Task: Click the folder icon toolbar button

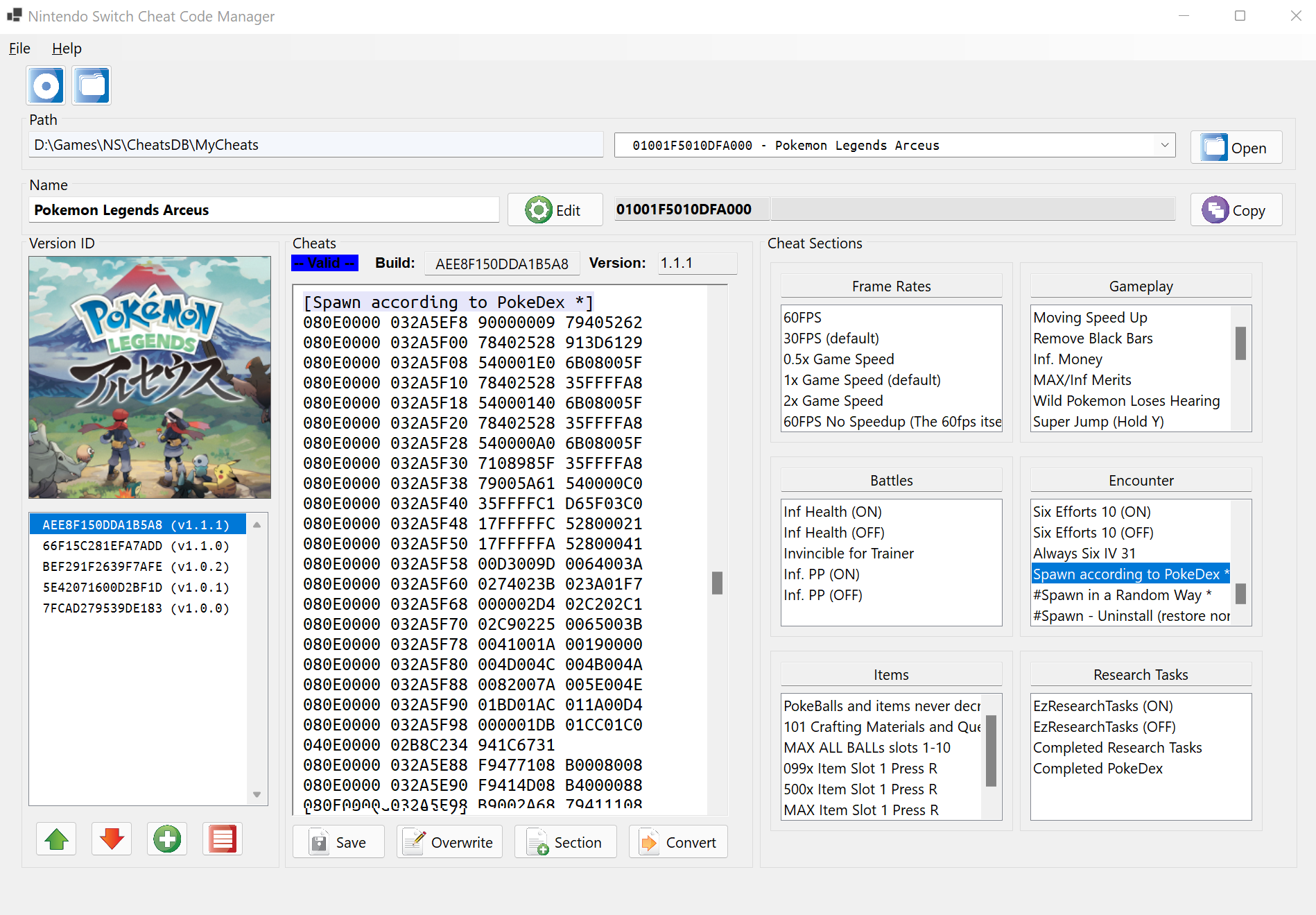Action: click(x=92, y=86)
